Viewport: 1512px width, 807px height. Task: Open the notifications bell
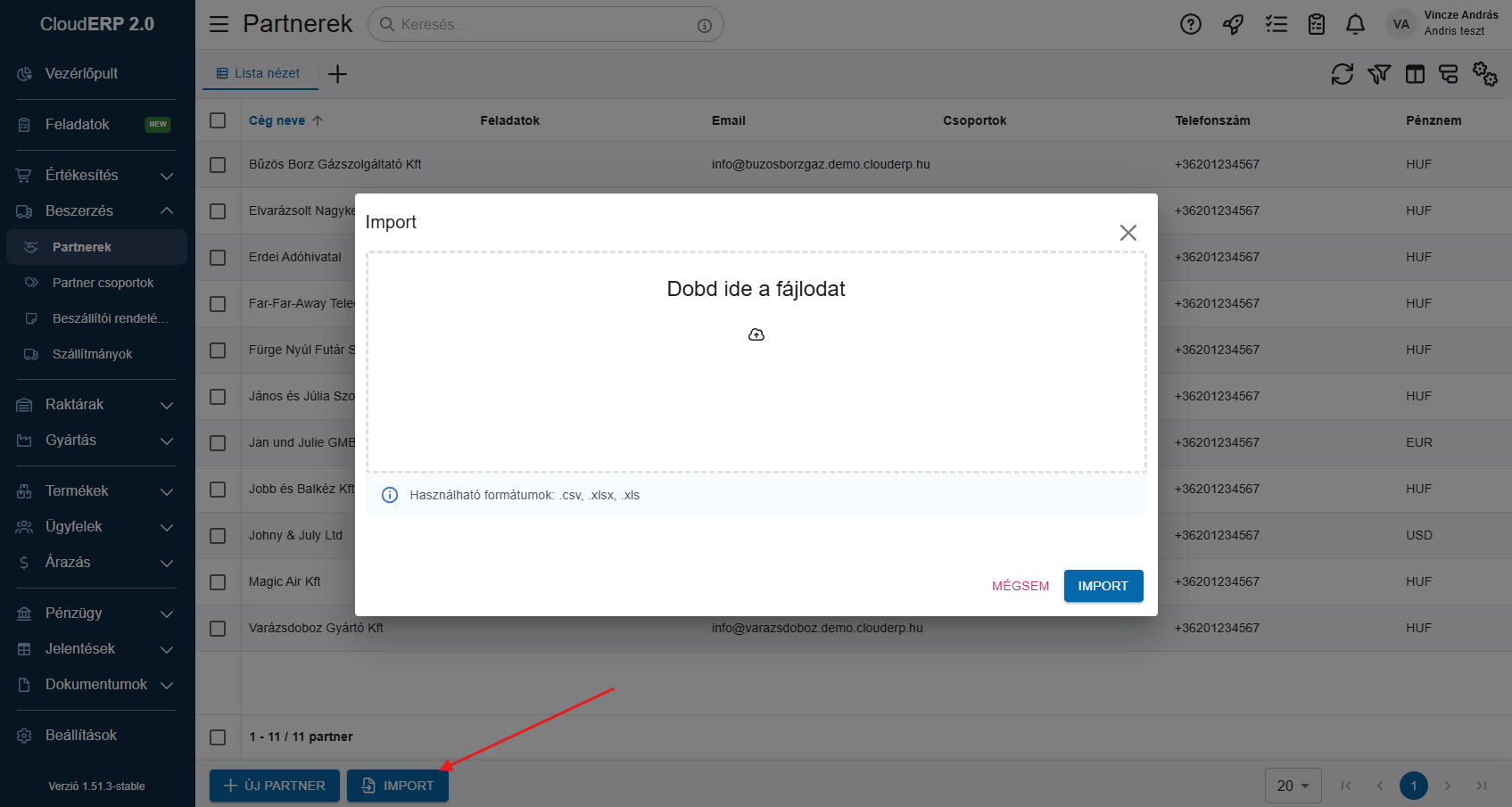[x=1354, y=24]
